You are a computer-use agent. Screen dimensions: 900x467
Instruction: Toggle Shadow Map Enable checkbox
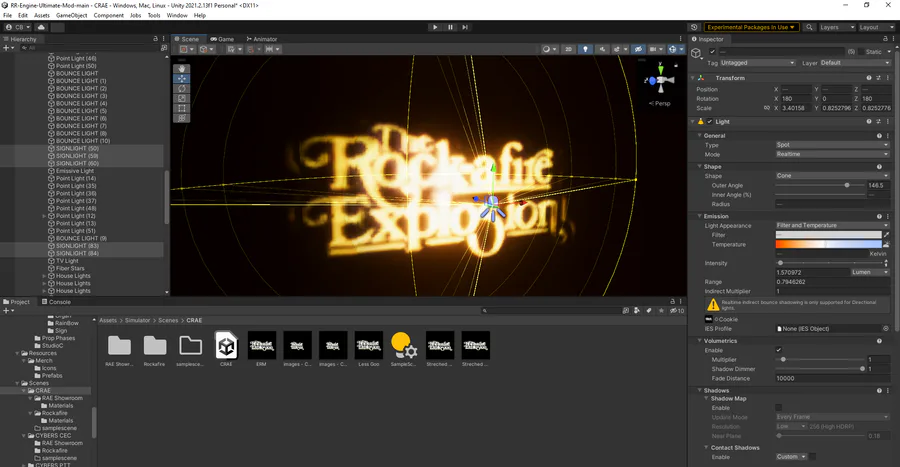779,408
